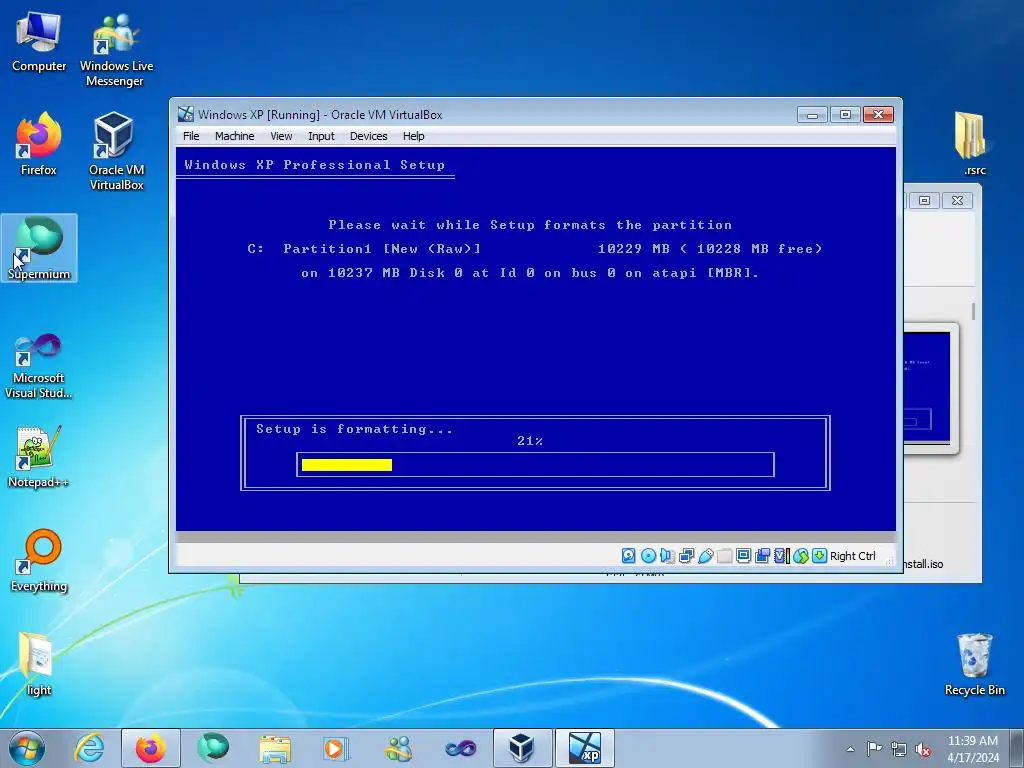Viewport: 1024px width, 768px height.
Task: Click the CPU virtualization status icon
Action: coord(782,556)
